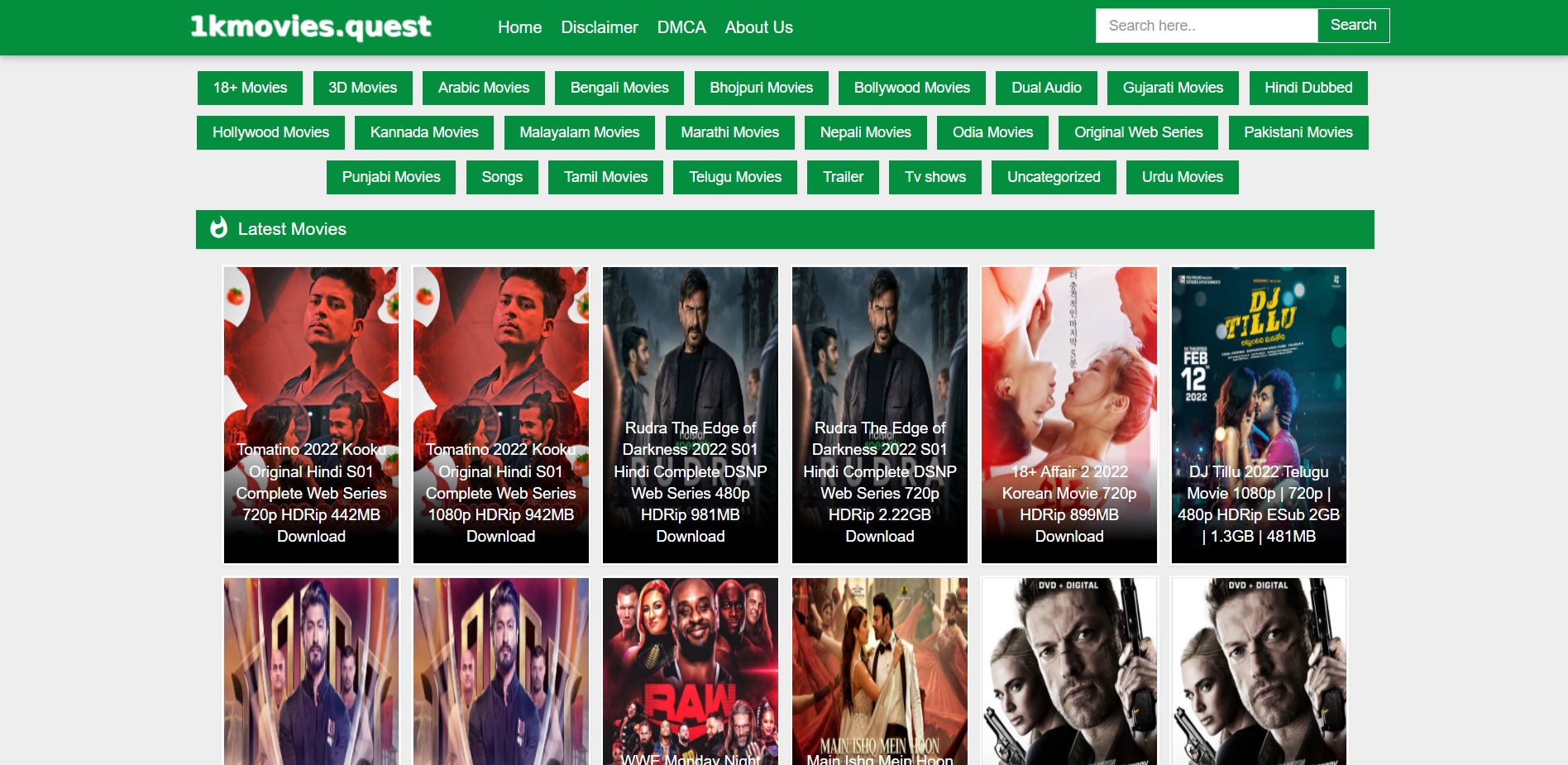Open the Tv shows category
This screenshot has width=1568, height=765.
pyautogui.click(x=935, y=177)
